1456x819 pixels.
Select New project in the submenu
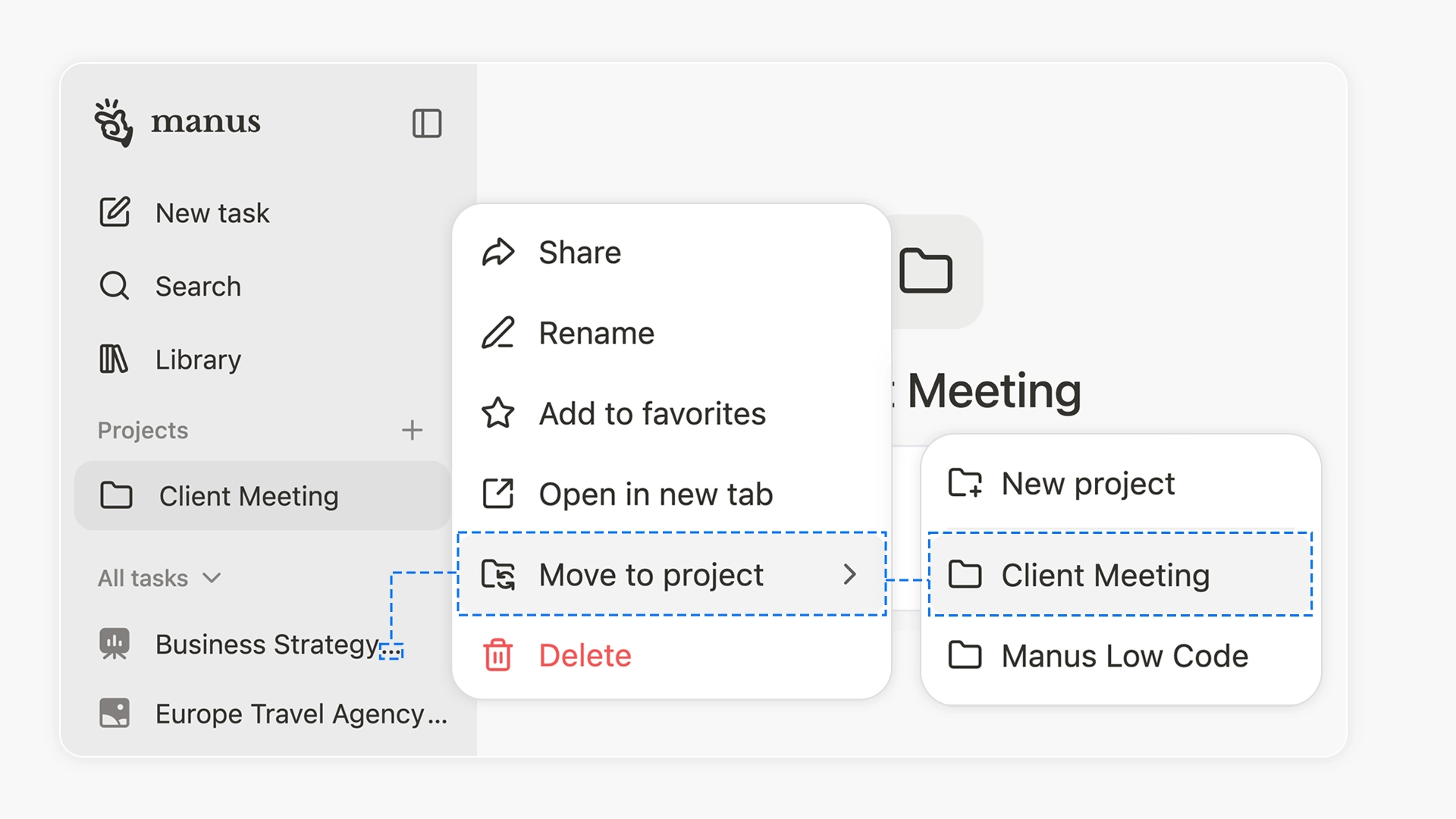tap(1087, 484)
